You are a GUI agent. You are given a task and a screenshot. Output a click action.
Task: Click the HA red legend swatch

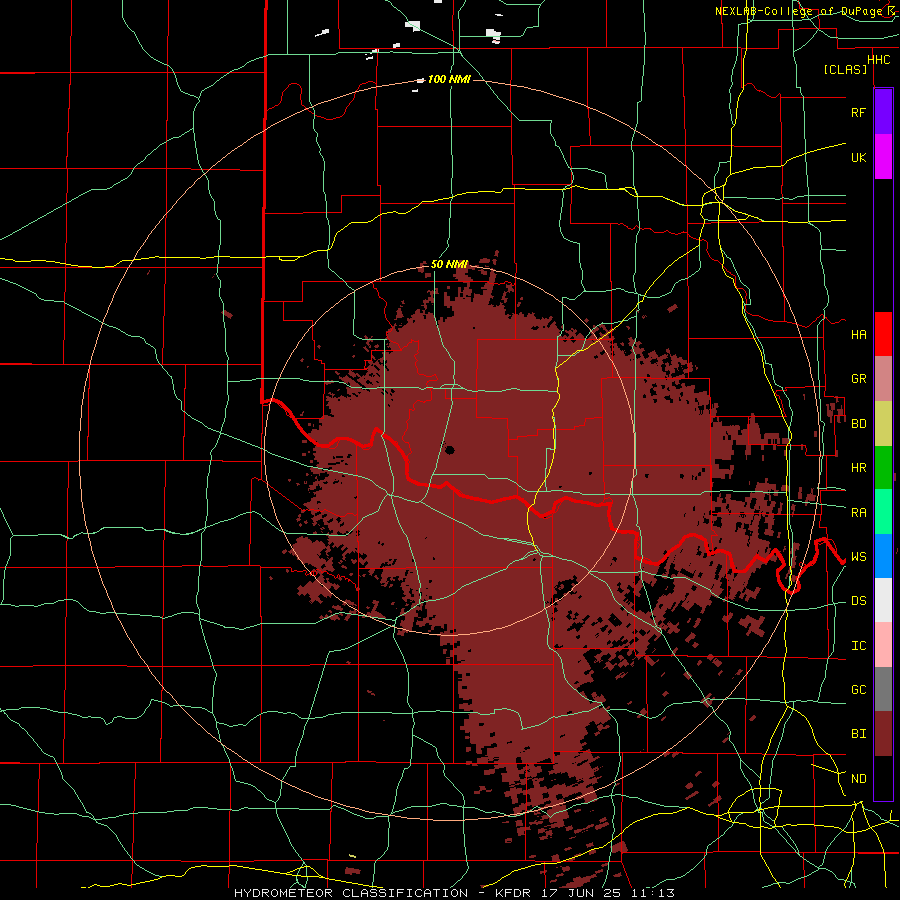pyautogui.click(x=883, y=334)
